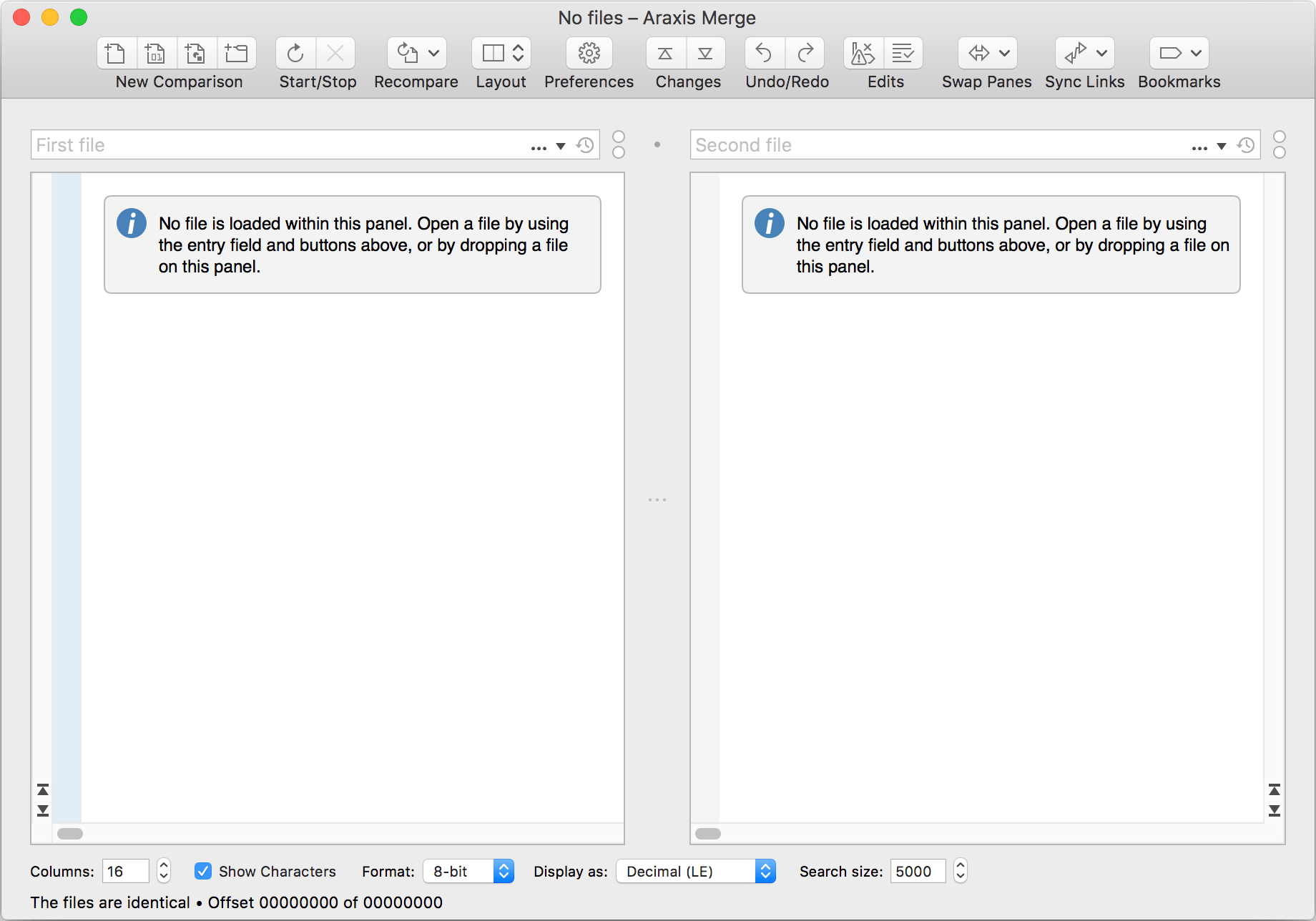1316x921 pixels.
Task: Toggle the circle control beside First file field
Action: (x=619, y=144)
